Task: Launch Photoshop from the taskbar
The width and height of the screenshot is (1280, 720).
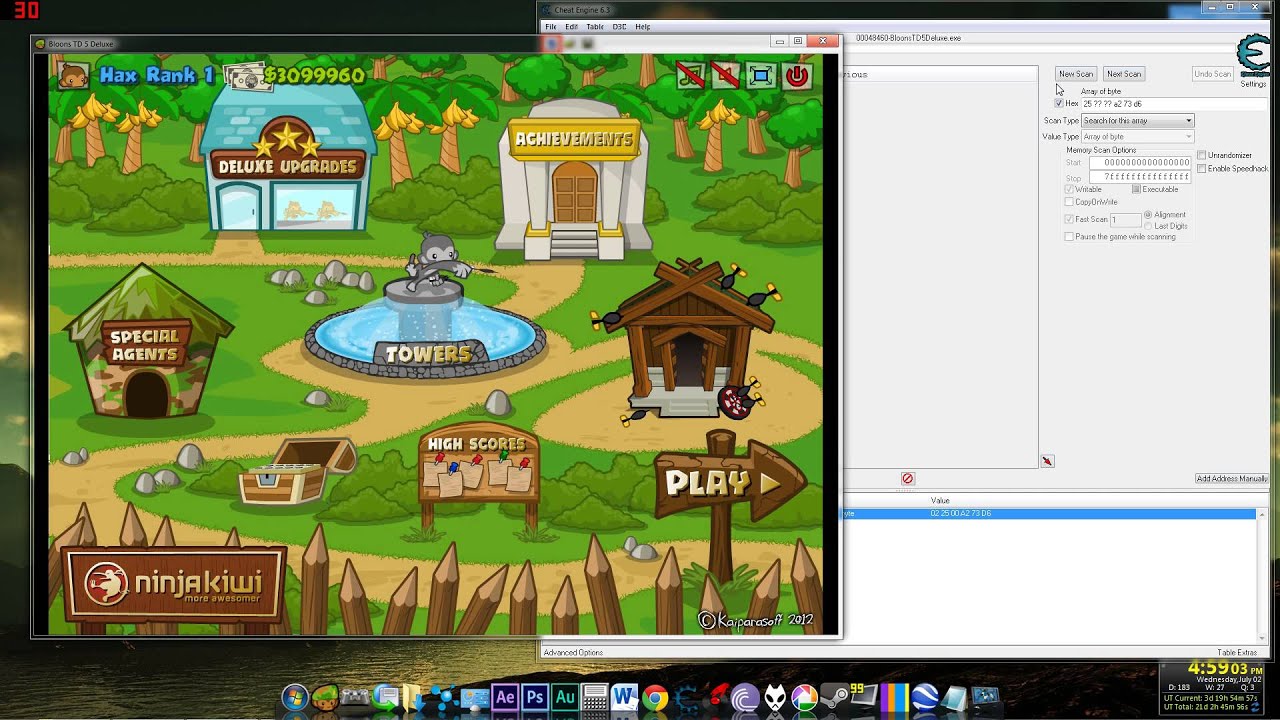Action: point(536,697)
